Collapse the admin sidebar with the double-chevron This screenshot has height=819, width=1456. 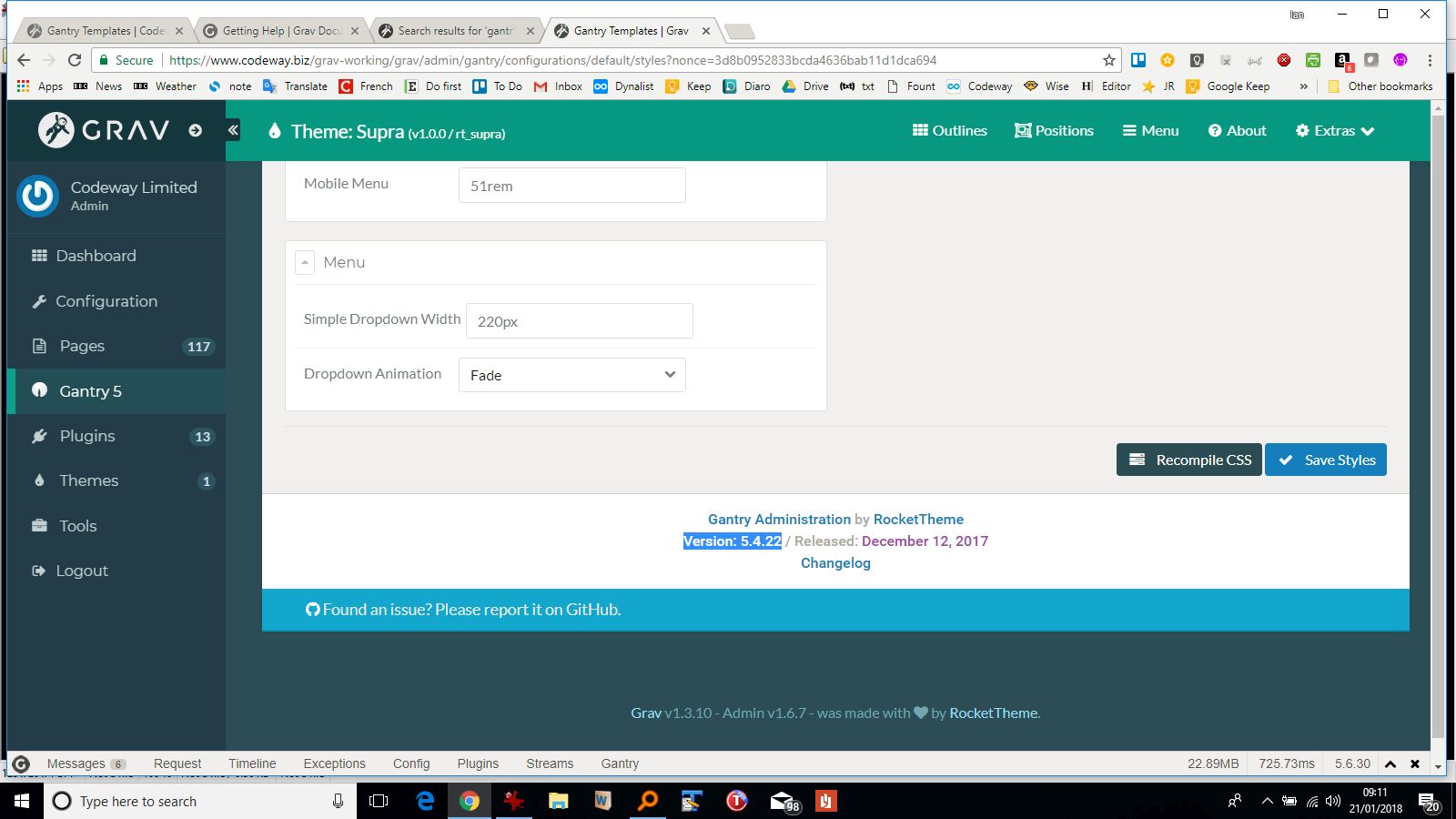pos(233,130)
